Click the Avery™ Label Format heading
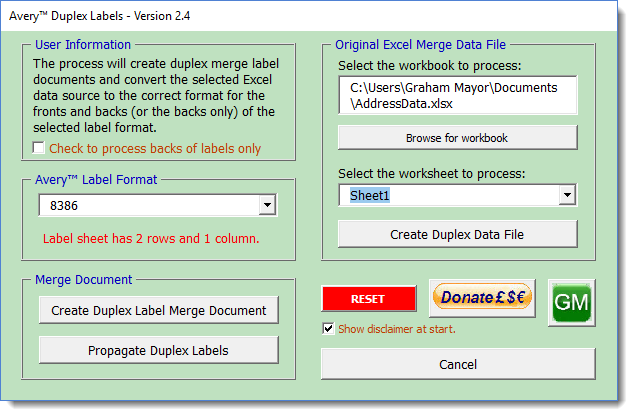The width and height of the screenshot is (633, 416). (x=96, y=179)
